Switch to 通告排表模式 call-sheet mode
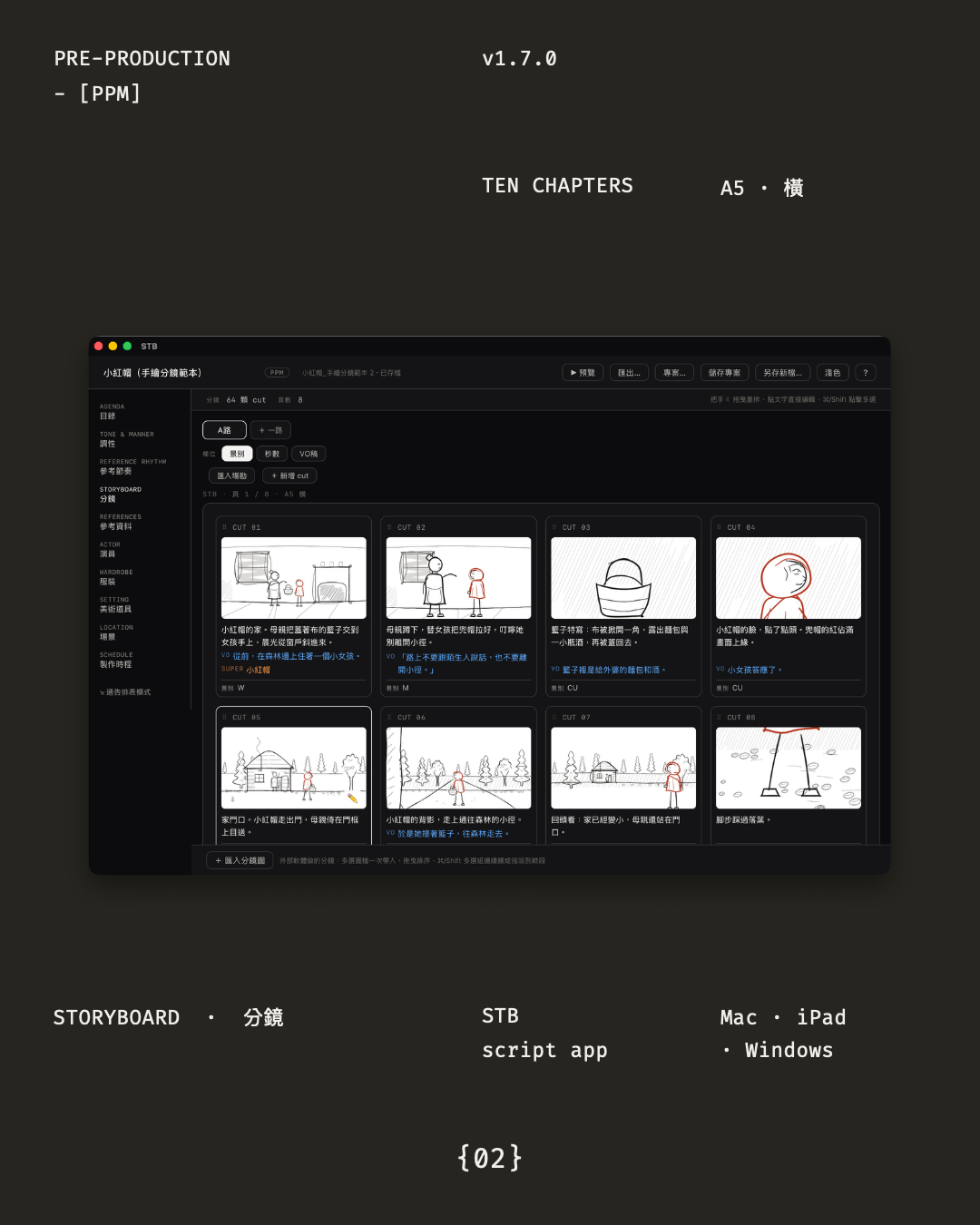980x1225 pixels. point(125,692)
